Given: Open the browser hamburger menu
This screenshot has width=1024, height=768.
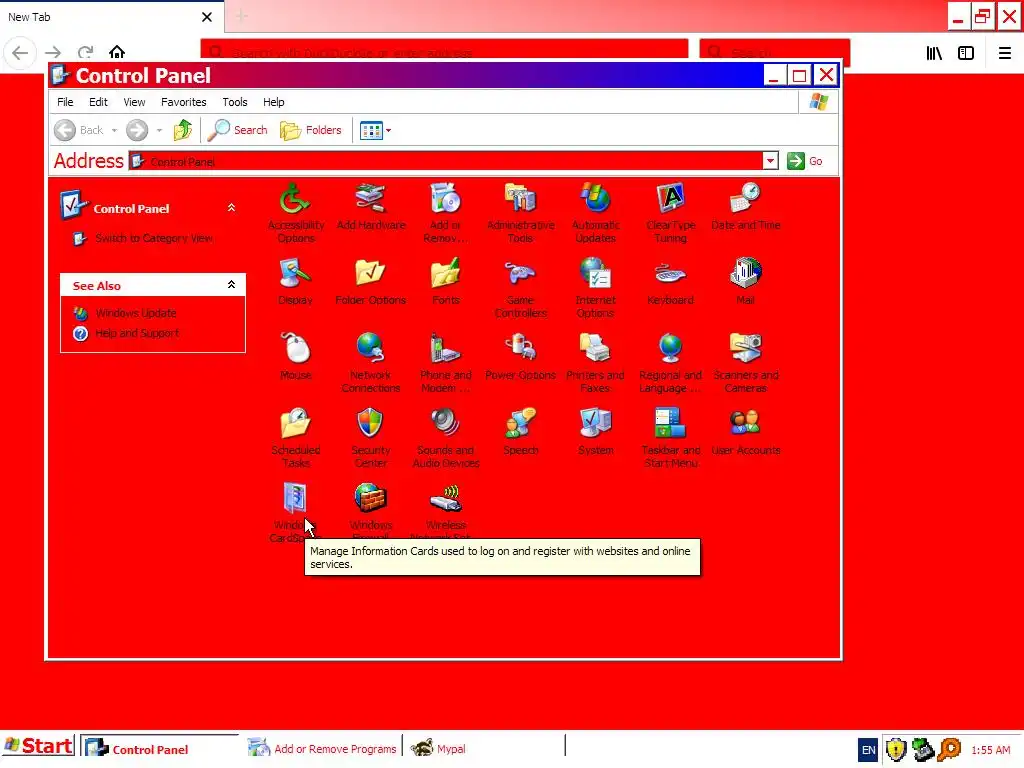Looking at the screenshot, I should tap(1004, 53).
